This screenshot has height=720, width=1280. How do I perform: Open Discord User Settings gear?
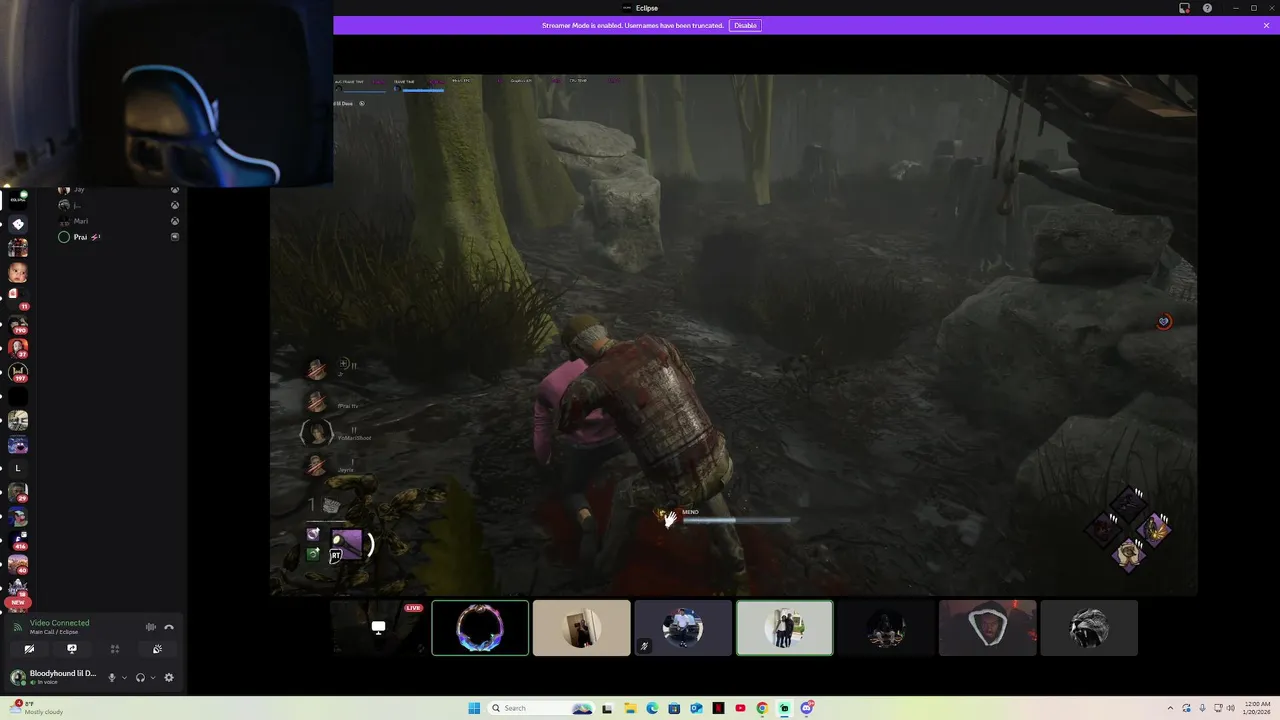click(169, 677)
